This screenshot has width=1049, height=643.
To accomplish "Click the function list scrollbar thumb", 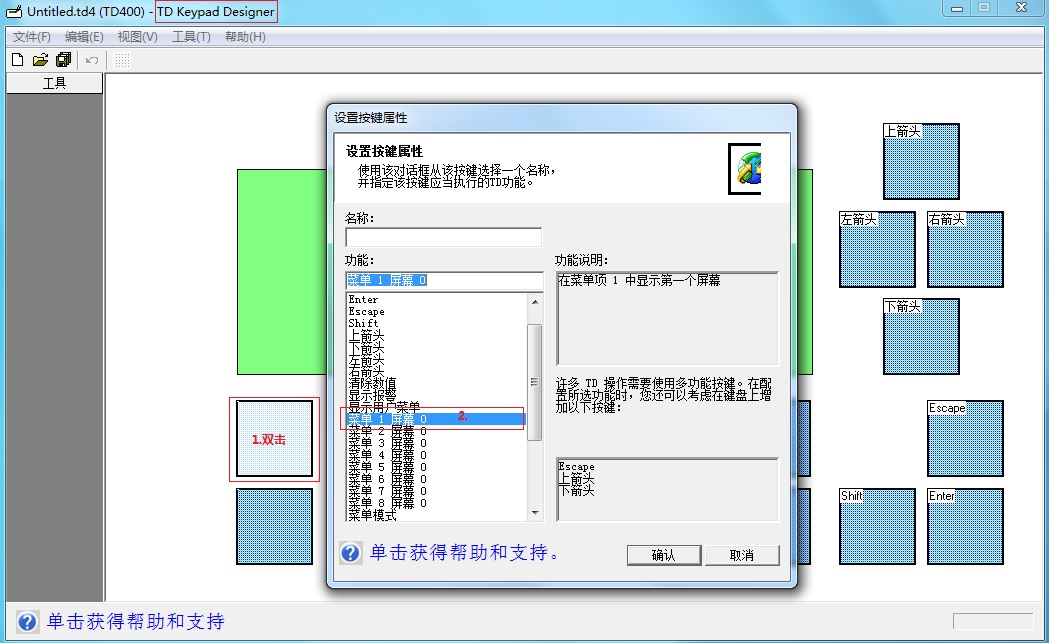I will [x=535, y=382].
